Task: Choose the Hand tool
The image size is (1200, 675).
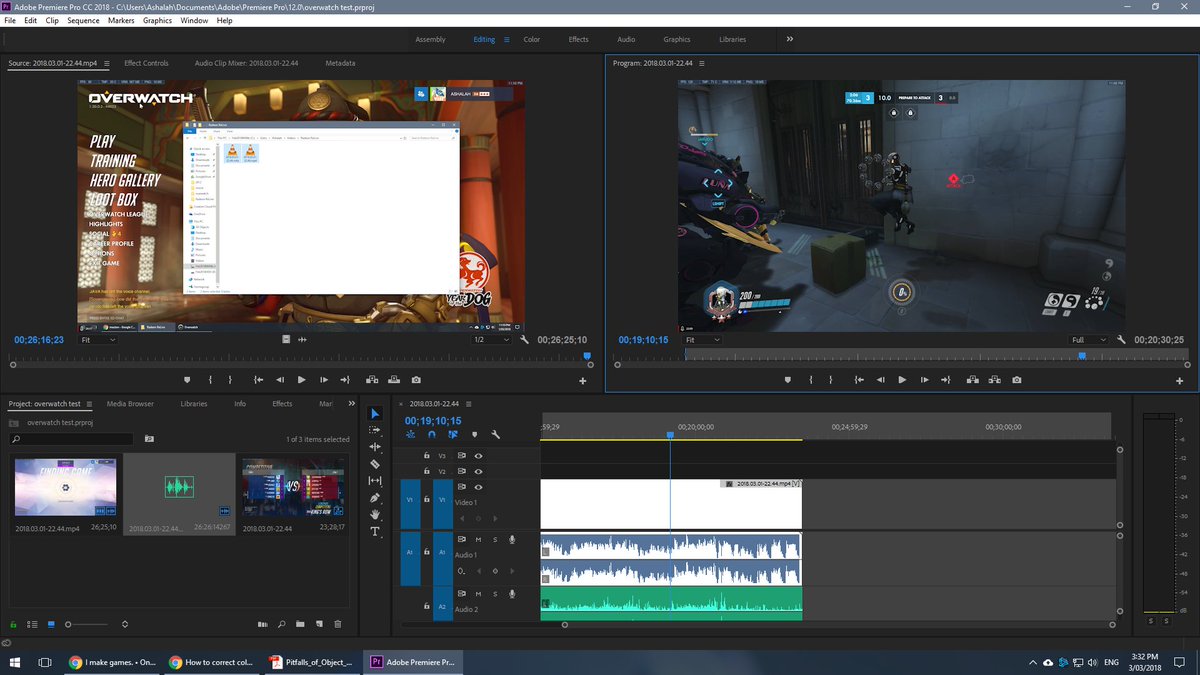Action: tap(375, 514)
